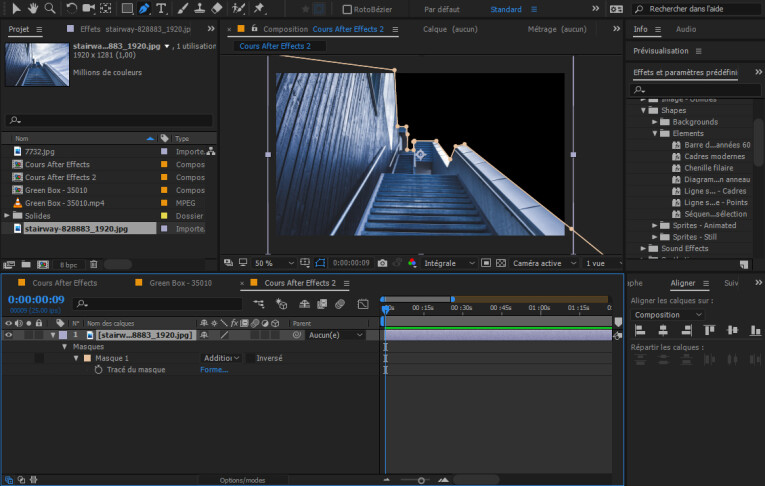Select the Roto Brush tool

(238, 8)
